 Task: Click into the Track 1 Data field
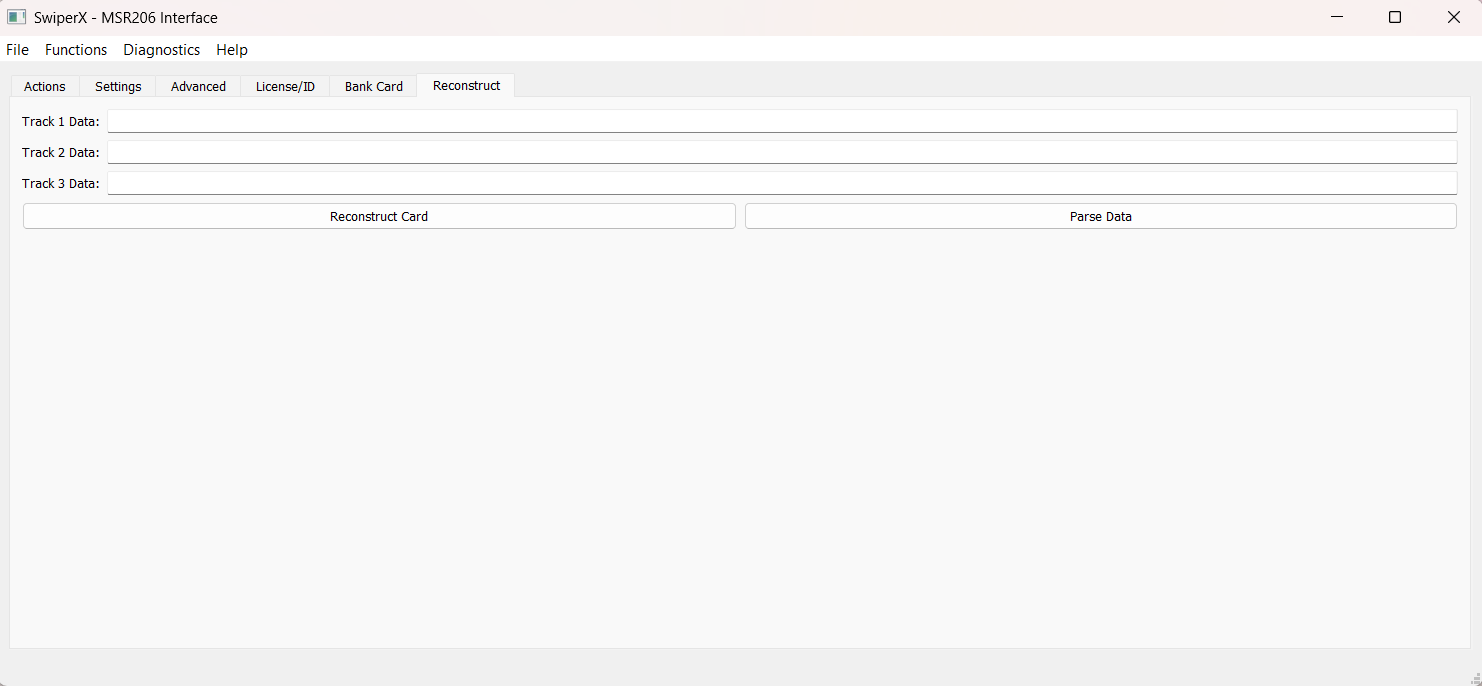click(x=782, y=121)
